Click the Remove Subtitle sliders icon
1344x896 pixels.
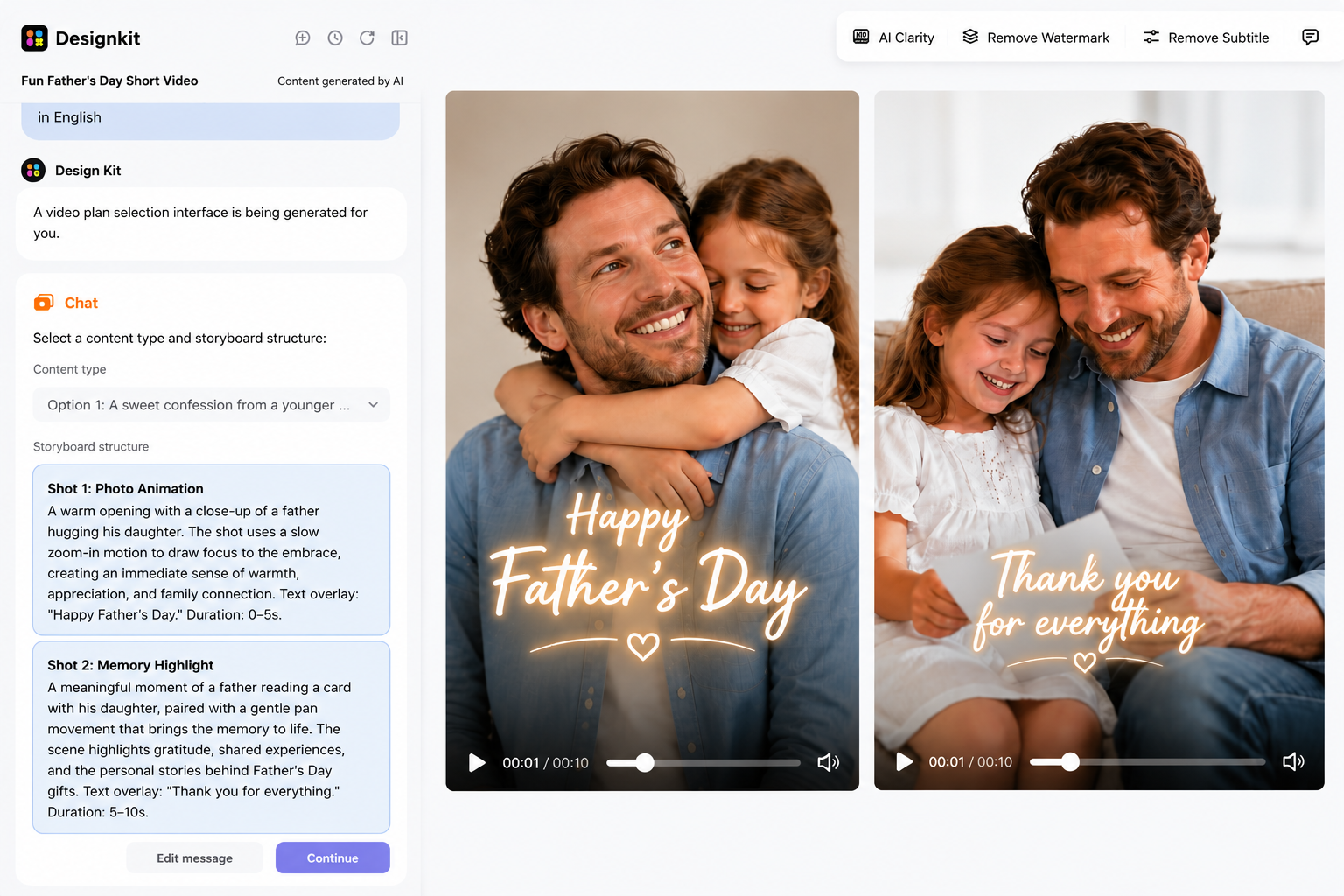coord(1151,37)
